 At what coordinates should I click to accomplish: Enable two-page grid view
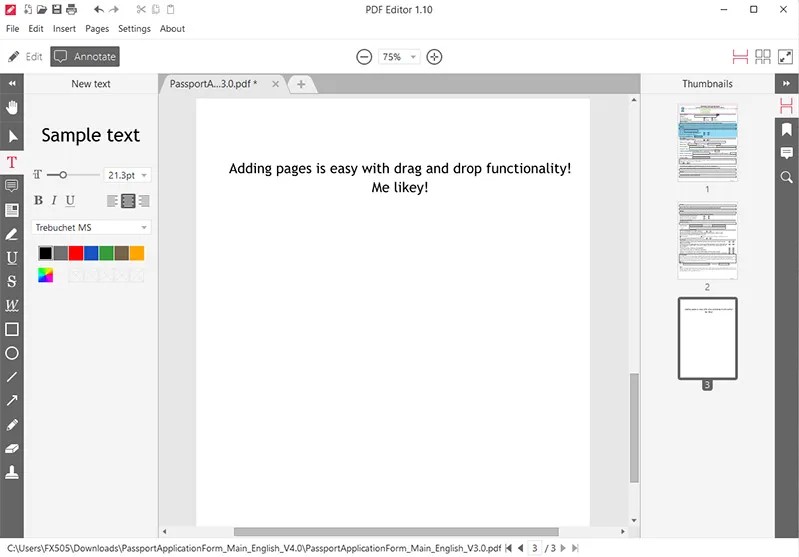click(x=762, y=57)
